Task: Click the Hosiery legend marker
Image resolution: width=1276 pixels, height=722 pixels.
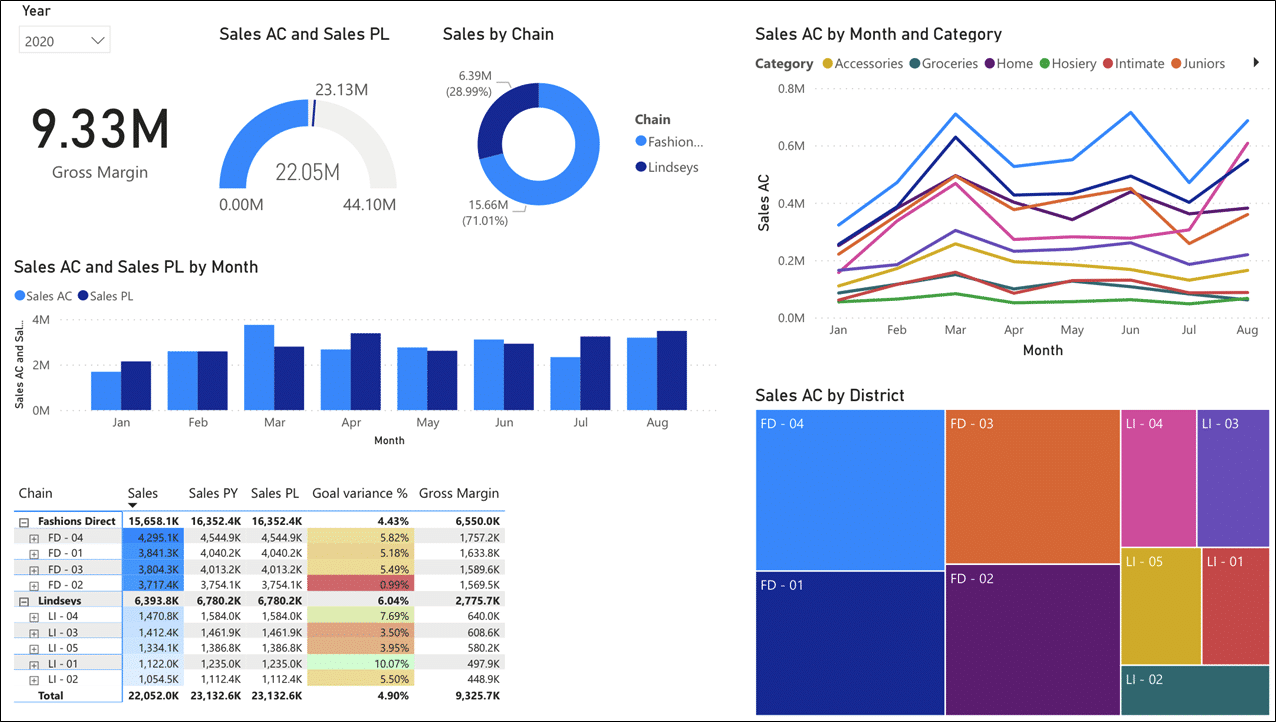Action: pos(1045,64)
